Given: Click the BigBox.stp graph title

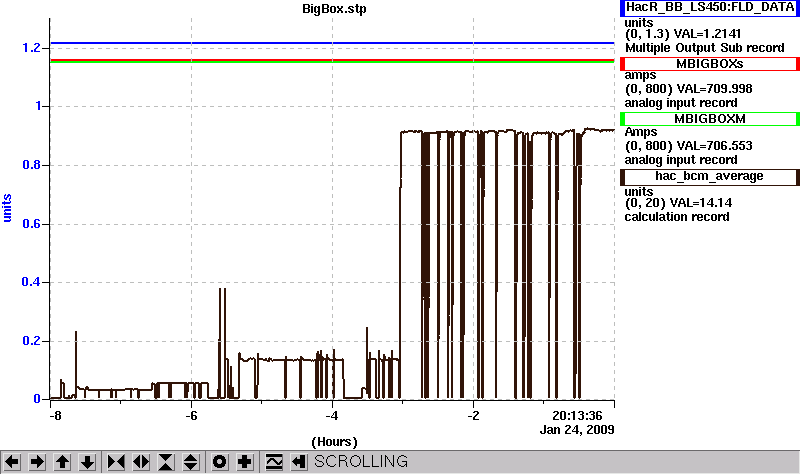Looking at the screenshot, I should pyautogui.click(x=334, y=9).
